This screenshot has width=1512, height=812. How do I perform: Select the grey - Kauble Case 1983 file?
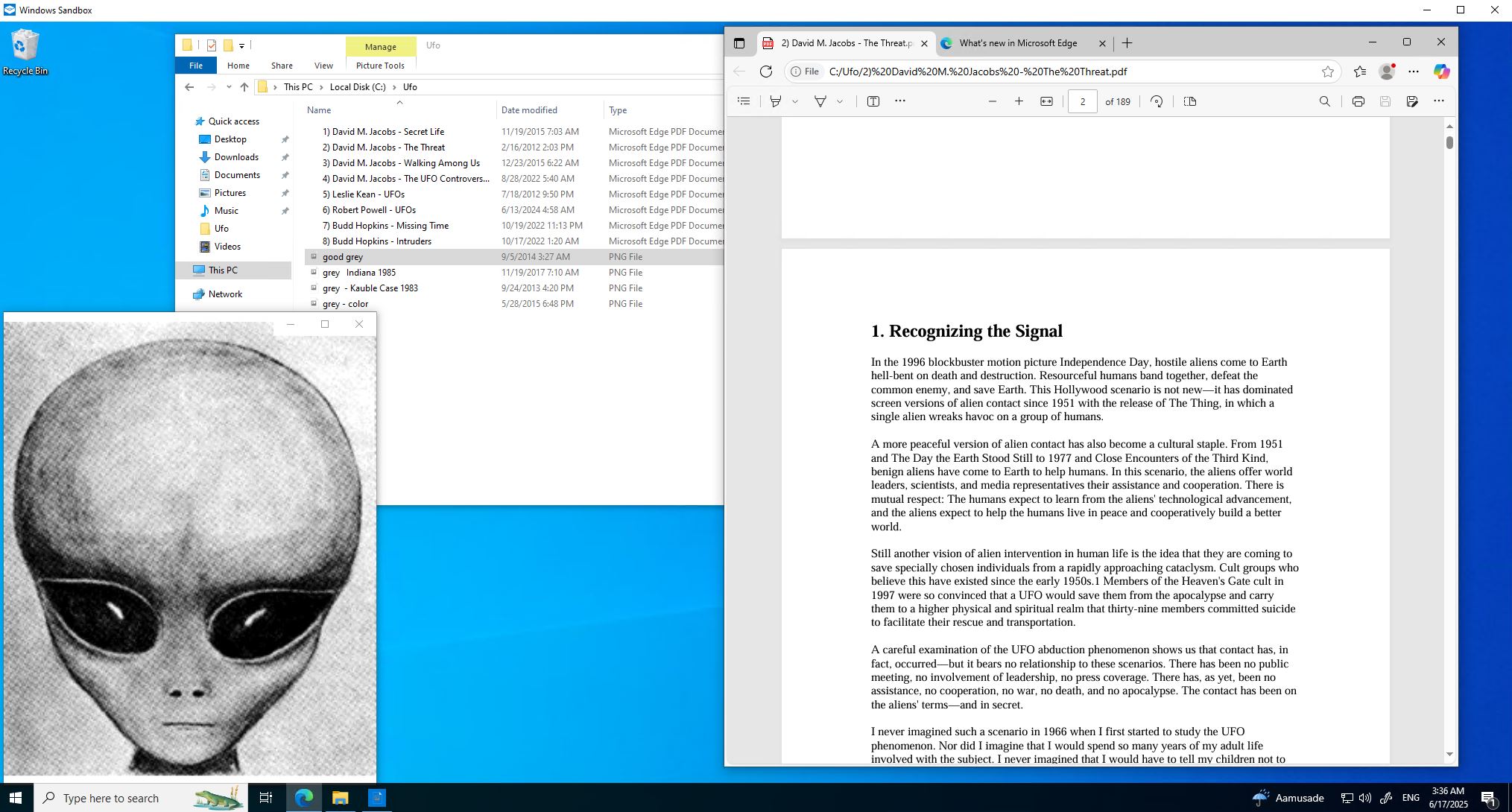click(x=370, y=288)
